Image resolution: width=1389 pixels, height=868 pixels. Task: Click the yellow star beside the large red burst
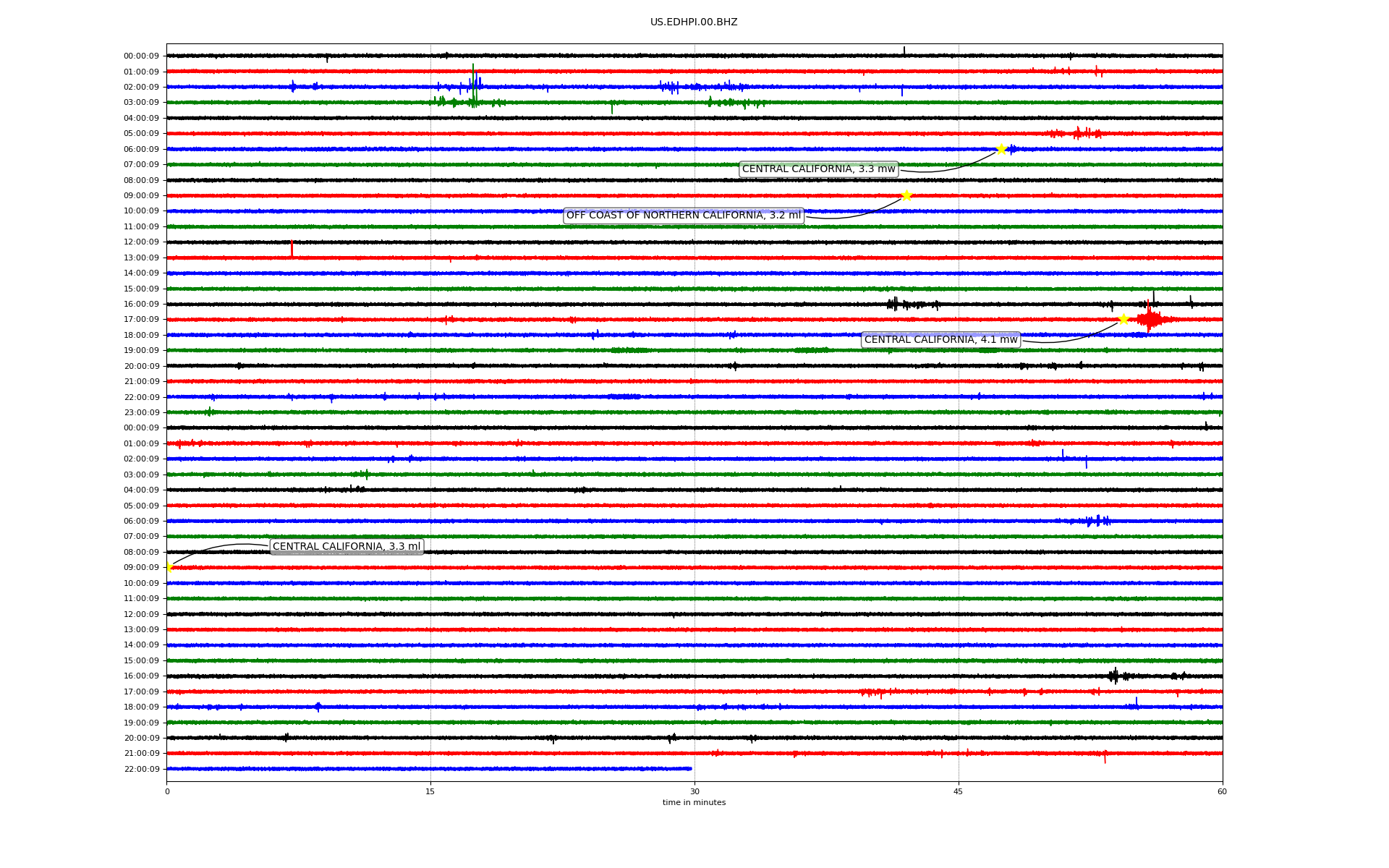click(1123, 319)
